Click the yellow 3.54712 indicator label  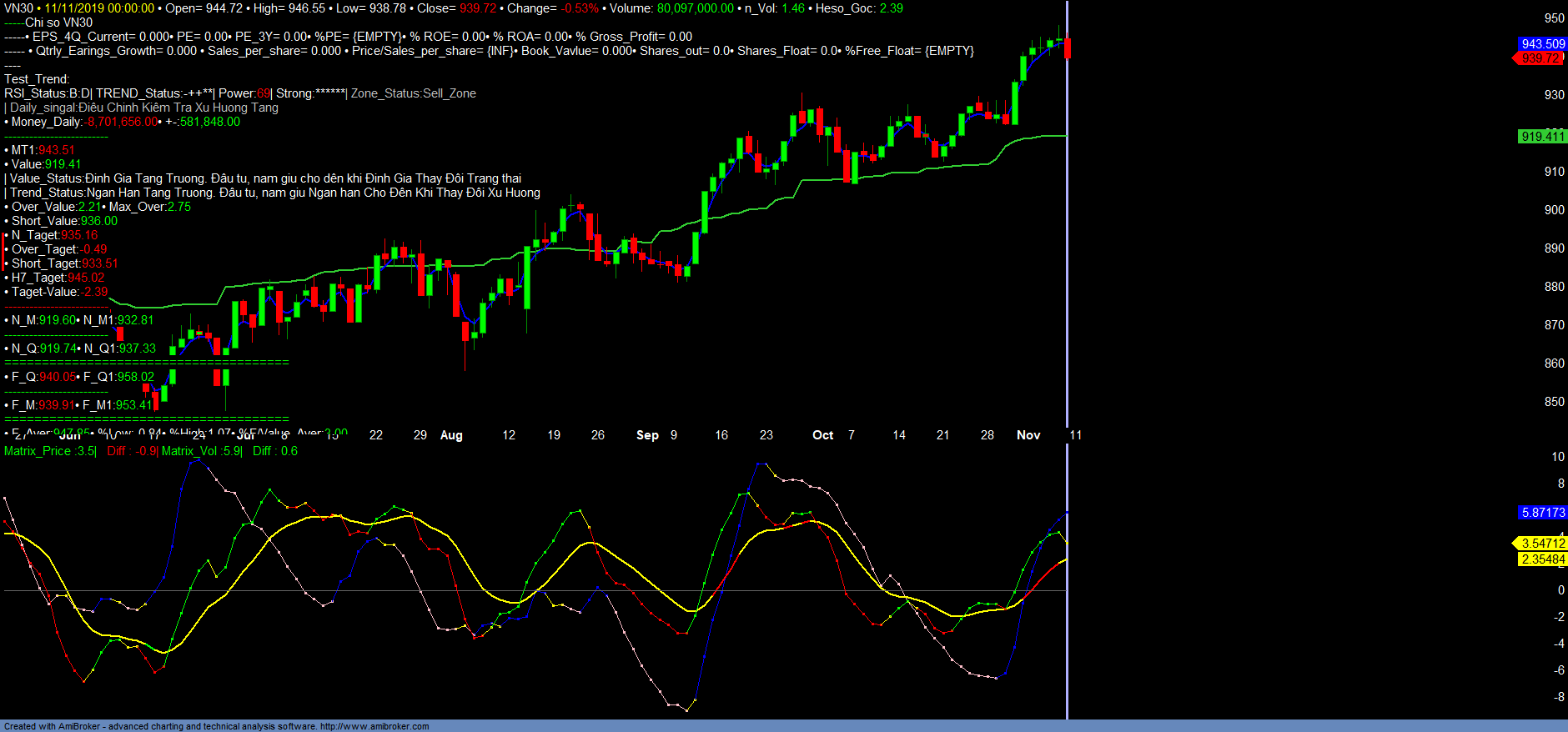coord(1541,544)
